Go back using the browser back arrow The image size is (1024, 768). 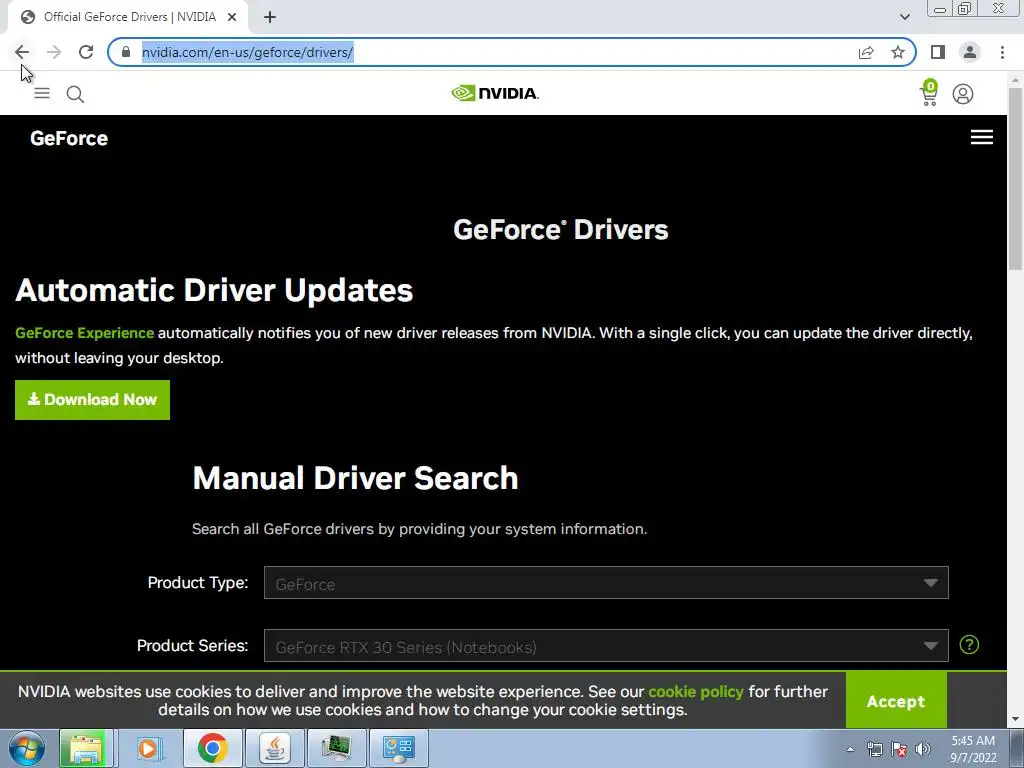click(22, 52)
